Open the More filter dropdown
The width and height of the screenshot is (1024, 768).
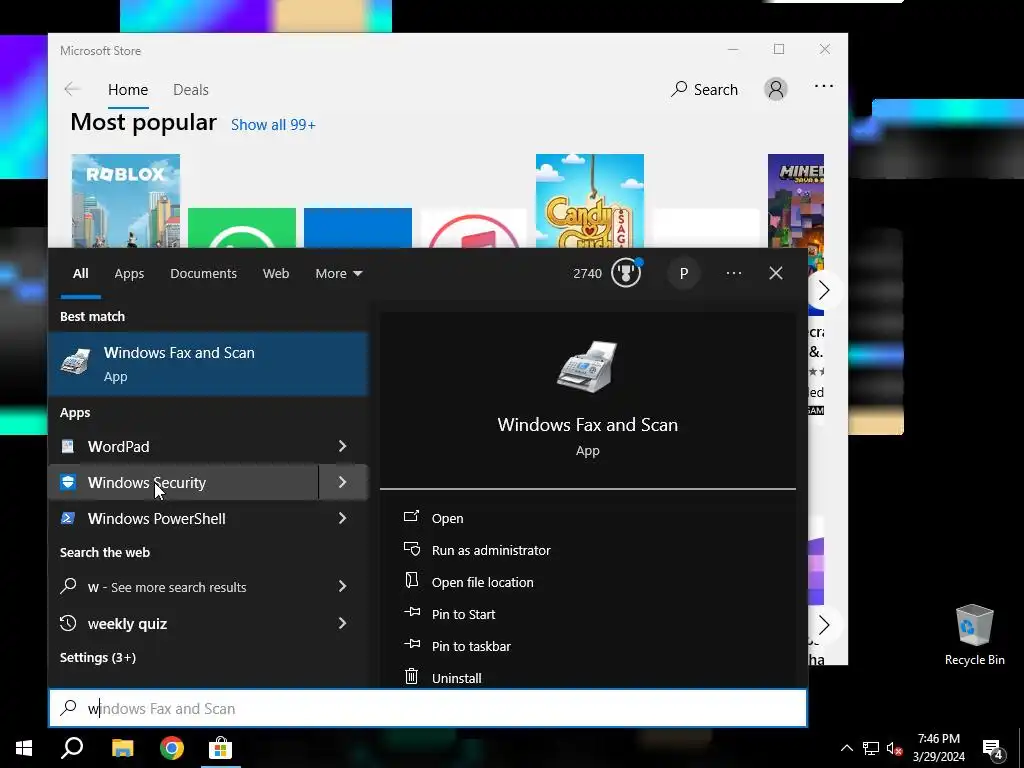point(338,274)
